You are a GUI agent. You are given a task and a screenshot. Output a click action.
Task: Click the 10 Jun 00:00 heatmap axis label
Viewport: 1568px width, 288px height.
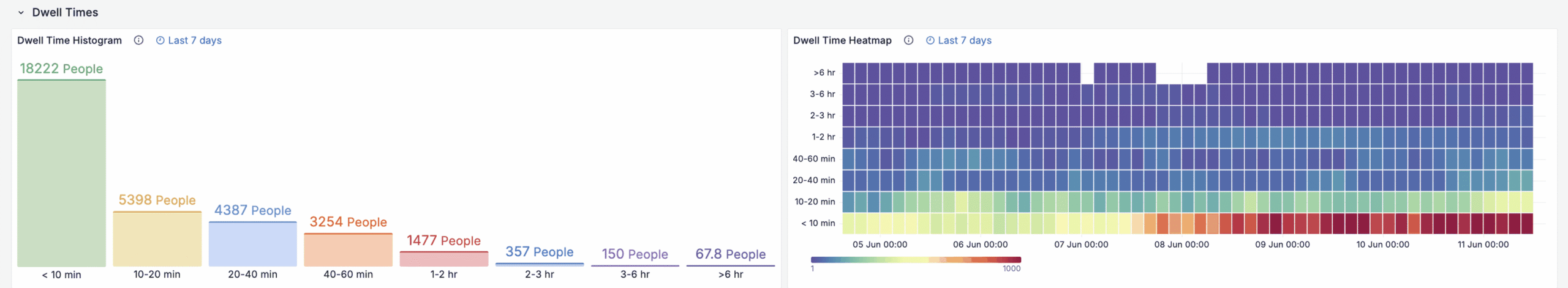(1382, 245)
